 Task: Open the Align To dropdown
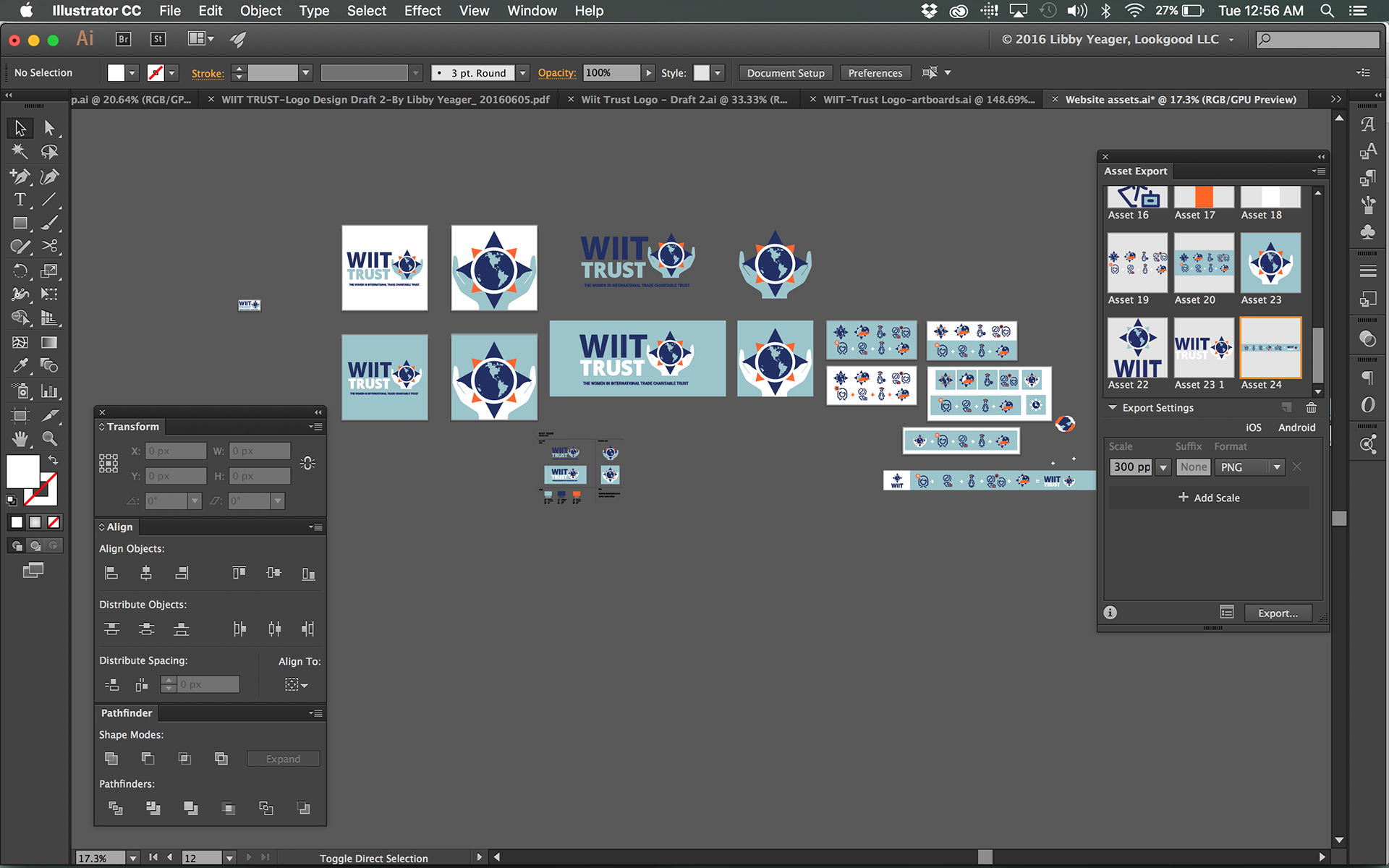pyautogui.click(x=297, y=684)
